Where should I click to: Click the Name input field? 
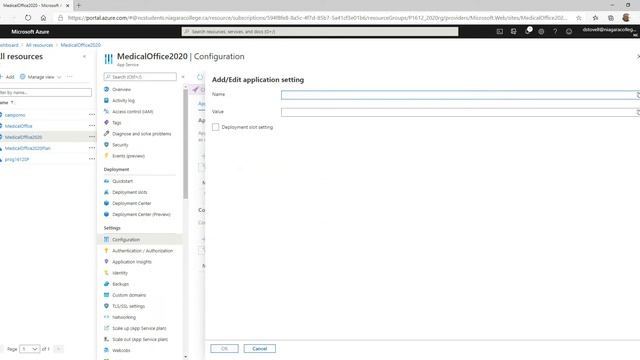459,95
